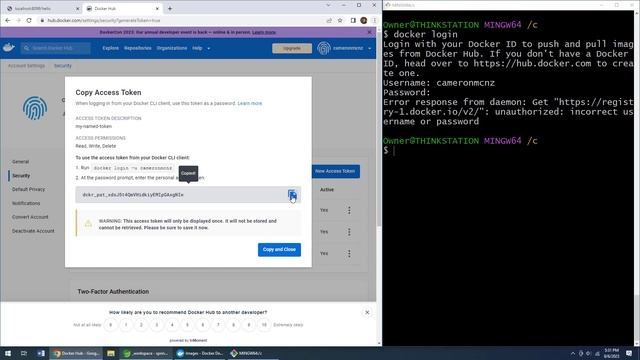Open the Chrome three-dot menu
This screenshot has width=640, height=360.
pos(374,20)
